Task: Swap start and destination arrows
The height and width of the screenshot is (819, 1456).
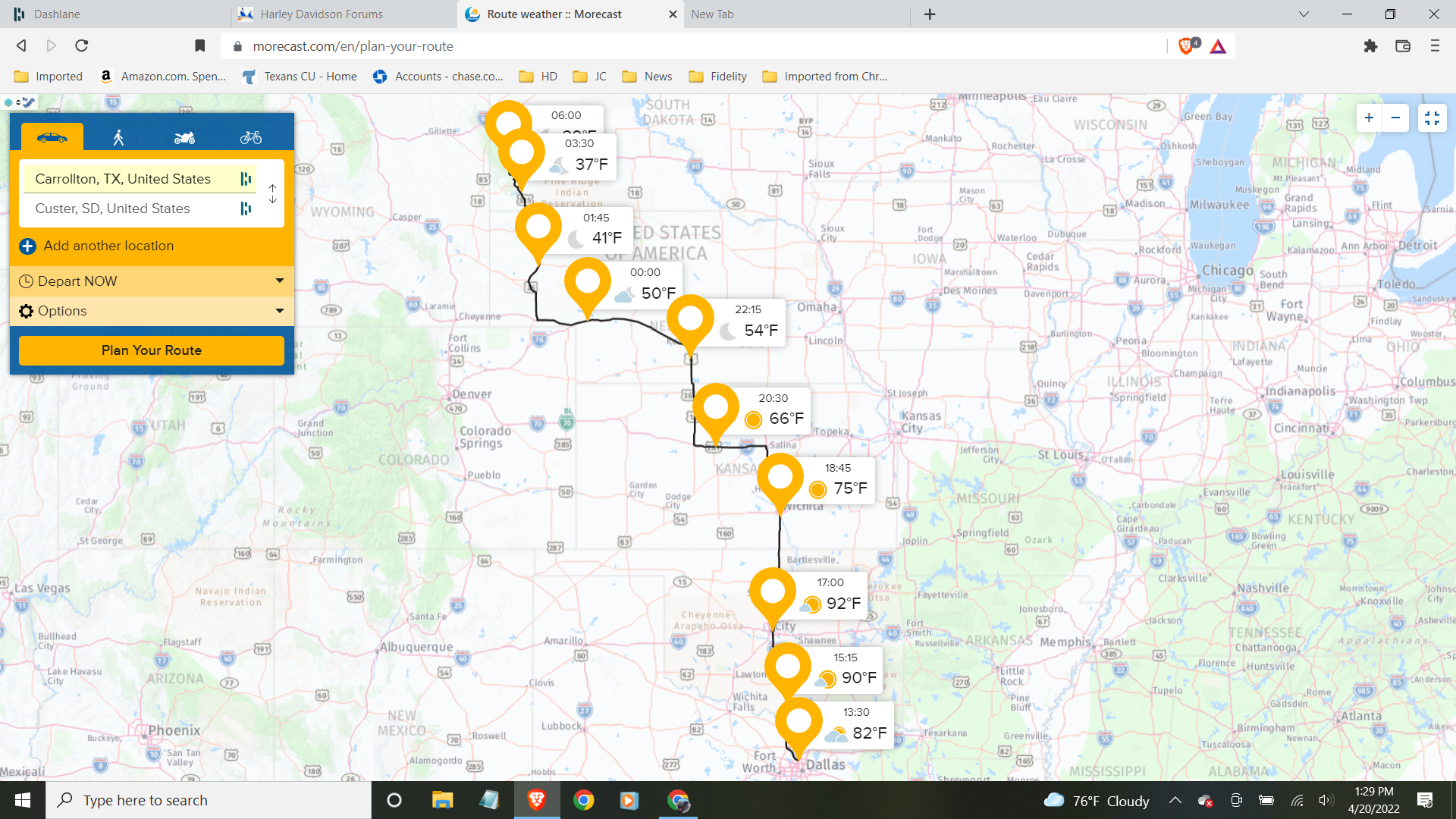Action: click(x=272, y=193)
